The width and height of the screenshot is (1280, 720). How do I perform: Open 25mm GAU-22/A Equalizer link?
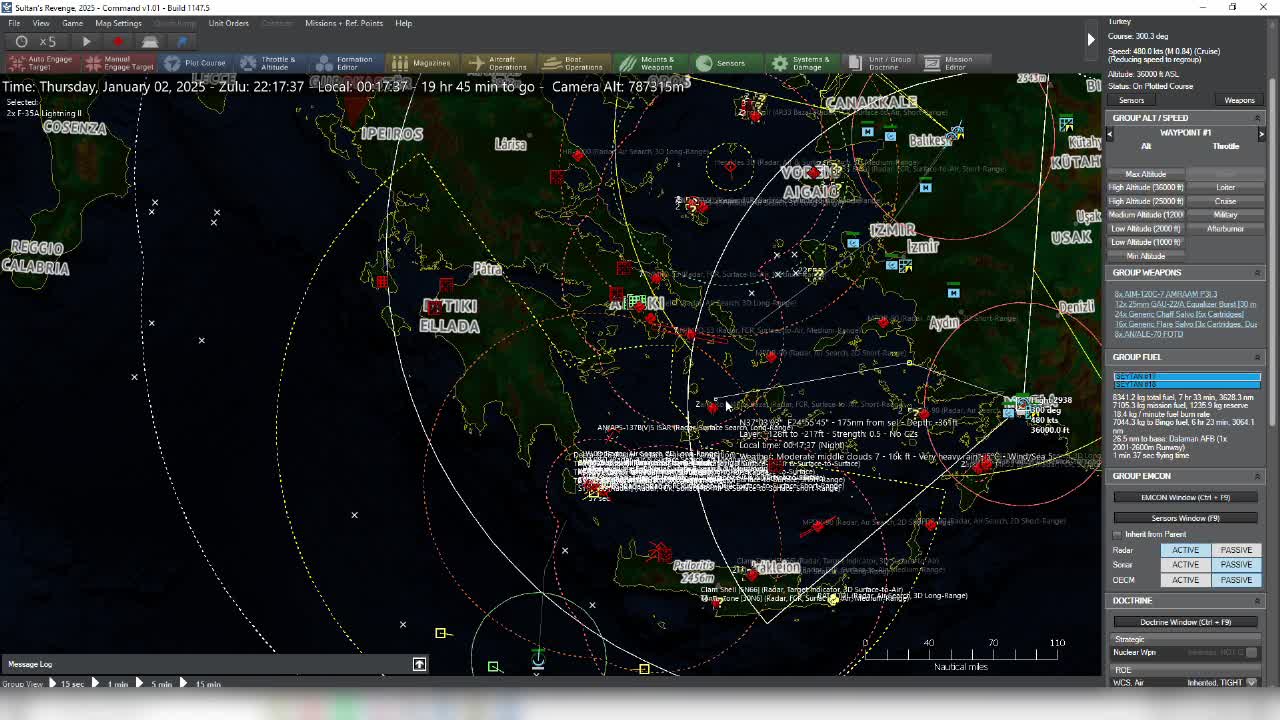[x=1185, y=304]
